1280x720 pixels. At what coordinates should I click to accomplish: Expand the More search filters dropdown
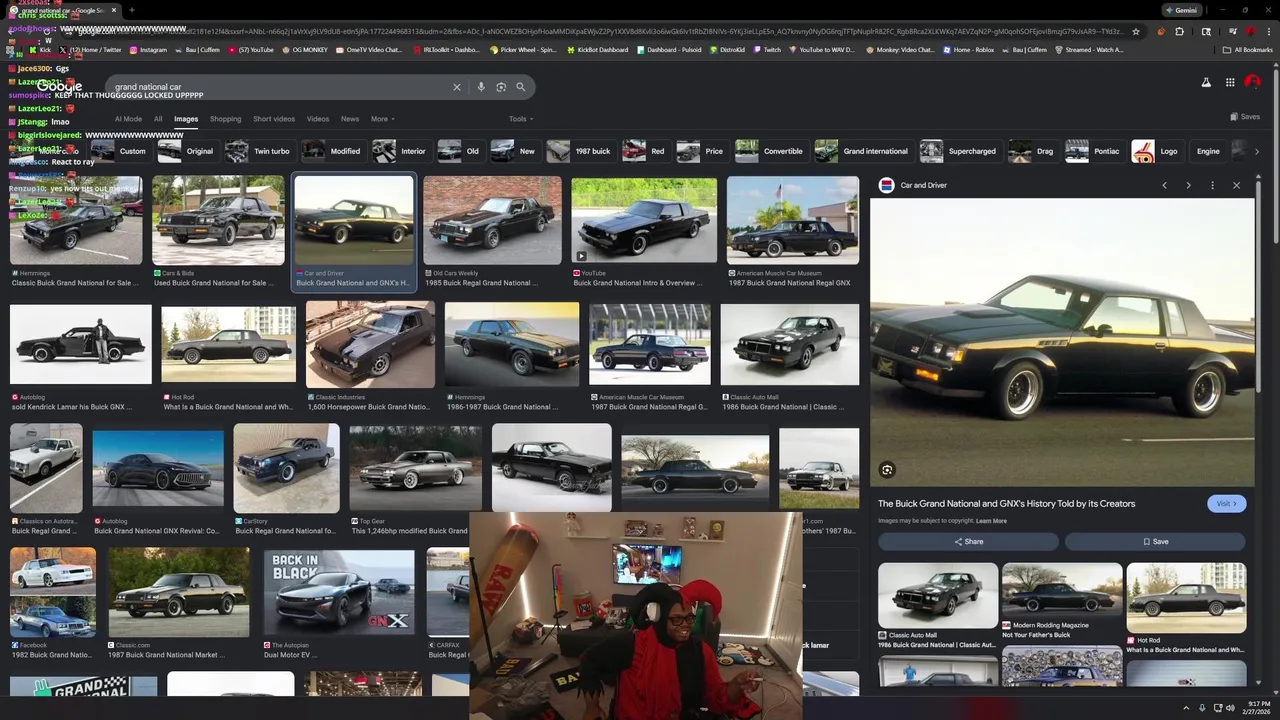pyautogui.click(x=383, y=119)
